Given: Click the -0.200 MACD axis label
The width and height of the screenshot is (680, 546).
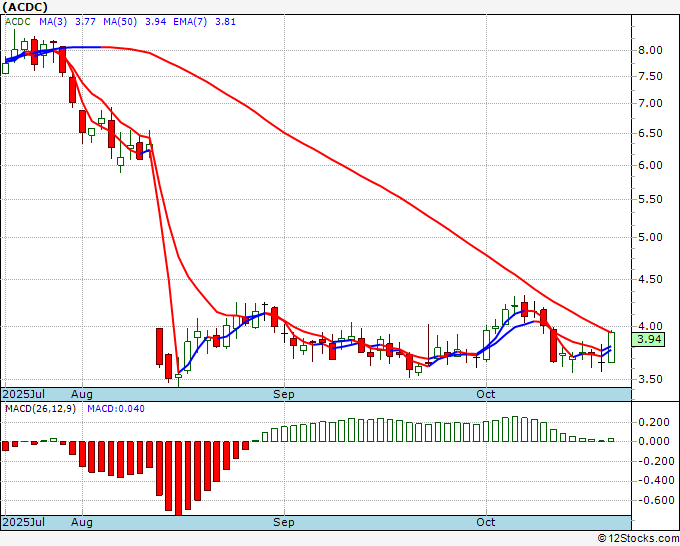Looking at the screenshot, I should [656, 461].
